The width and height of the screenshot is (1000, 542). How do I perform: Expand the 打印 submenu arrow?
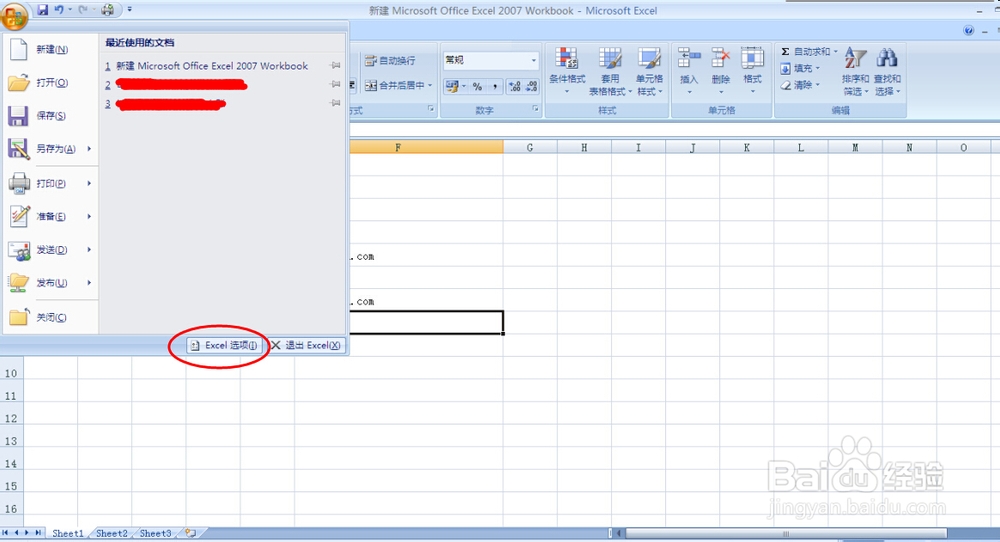(89, 183)
